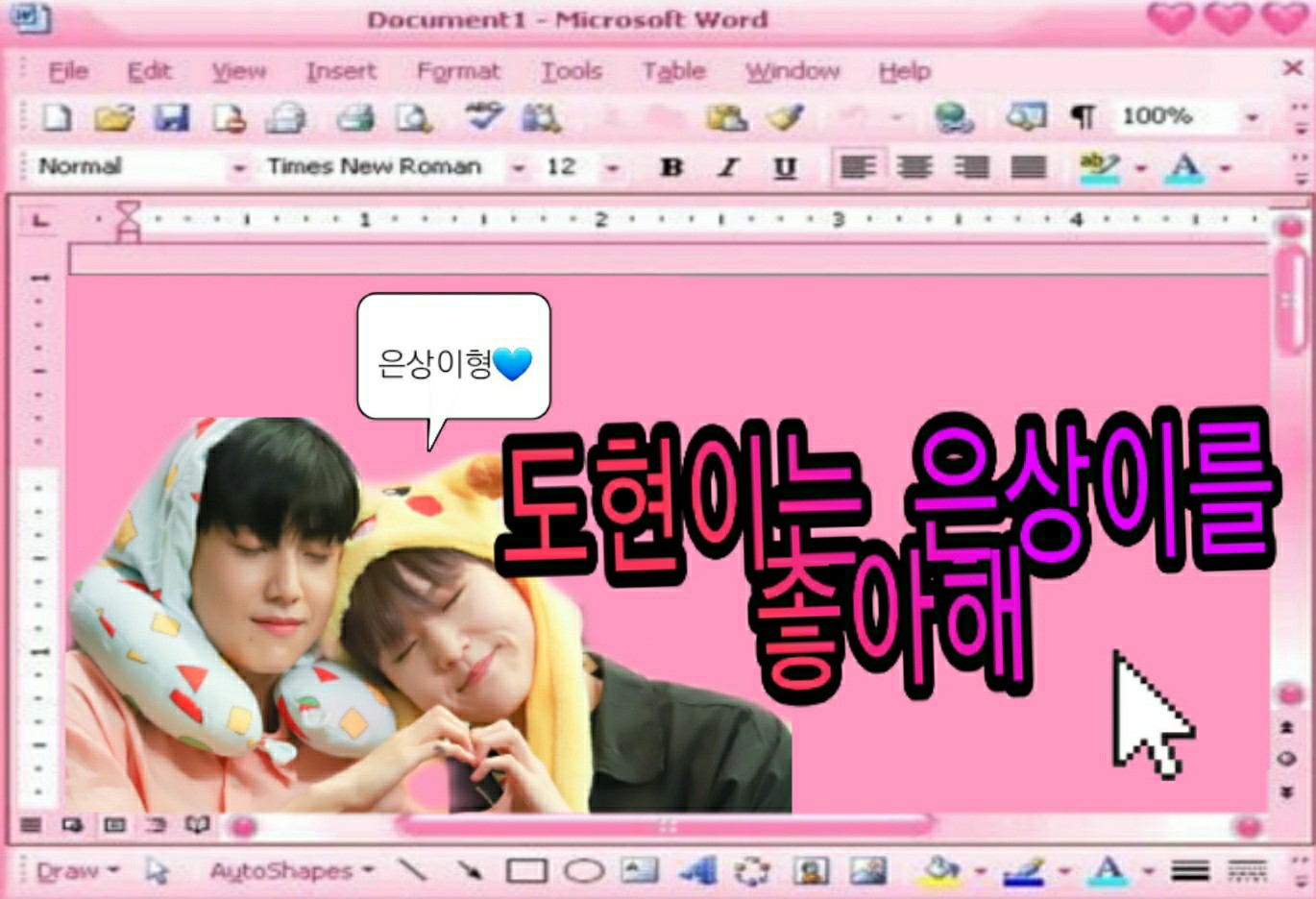Select the Oval drawing tool
This screenshot has height=899, width=1316.
click(583, 871)
